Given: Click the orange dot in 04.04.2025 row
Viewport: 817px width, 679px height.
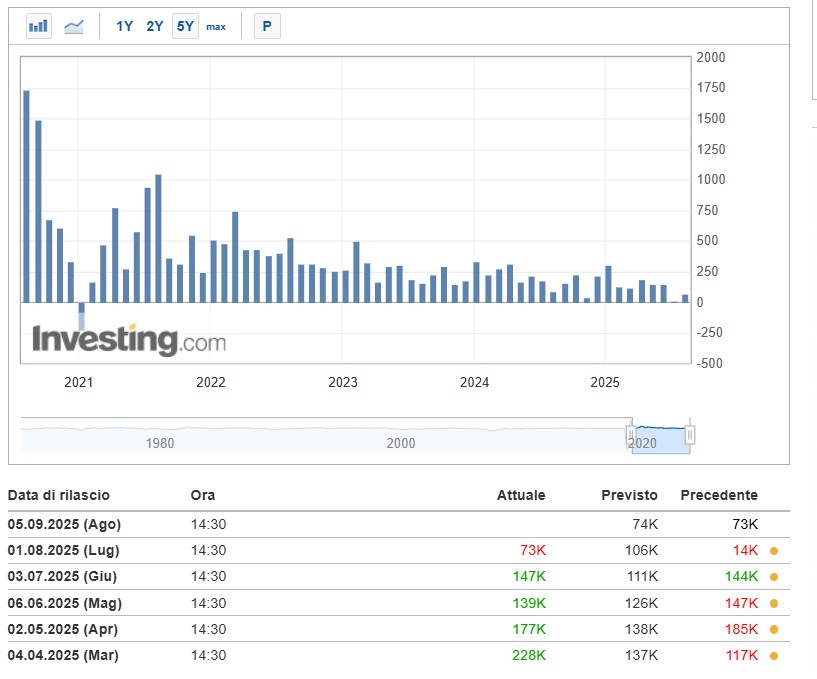Looking at the screenshot, I should click(774, 656).
